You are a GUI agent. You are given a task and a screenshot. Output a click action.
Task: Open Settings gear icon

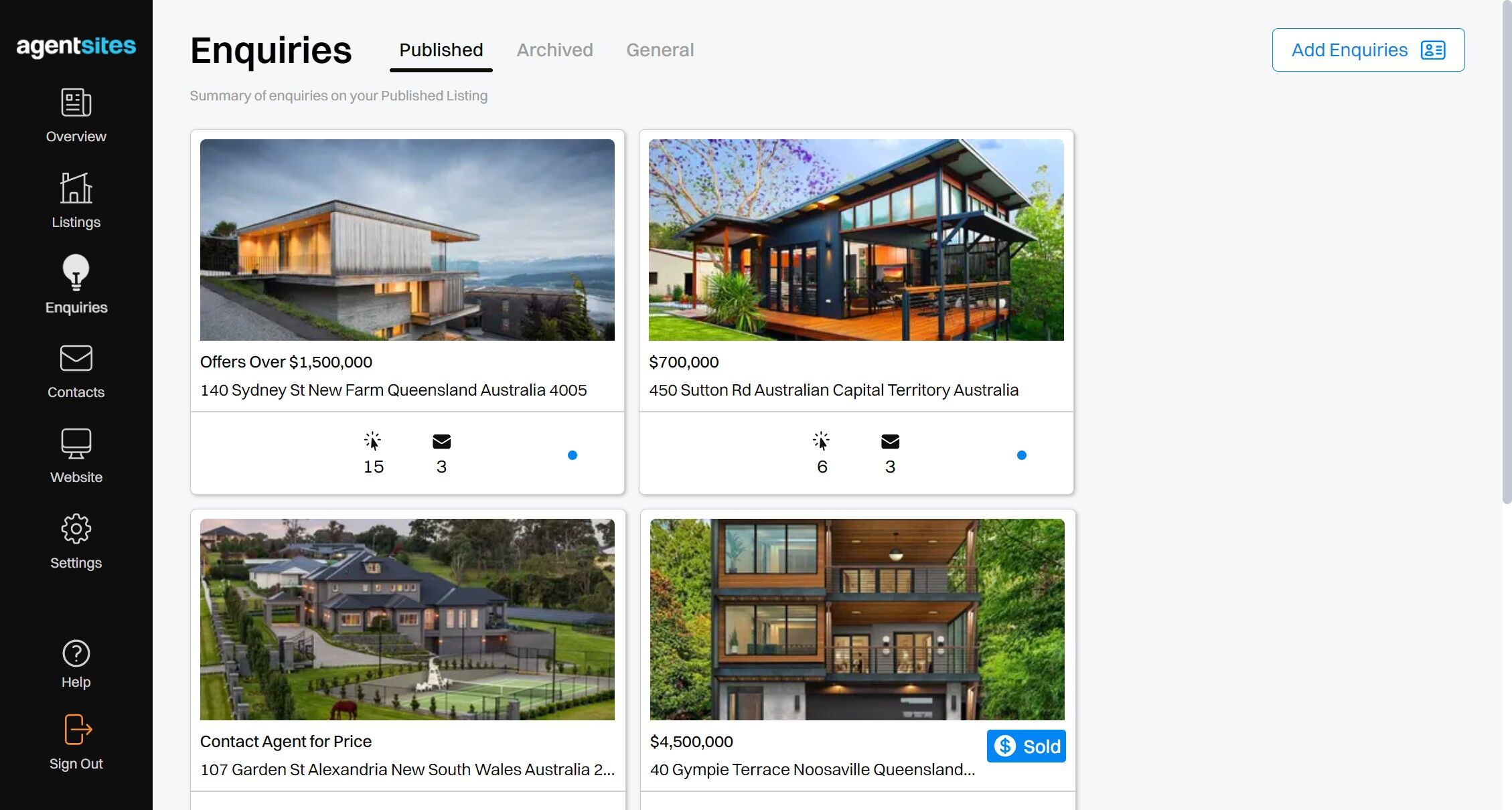[x=76, y=529]
